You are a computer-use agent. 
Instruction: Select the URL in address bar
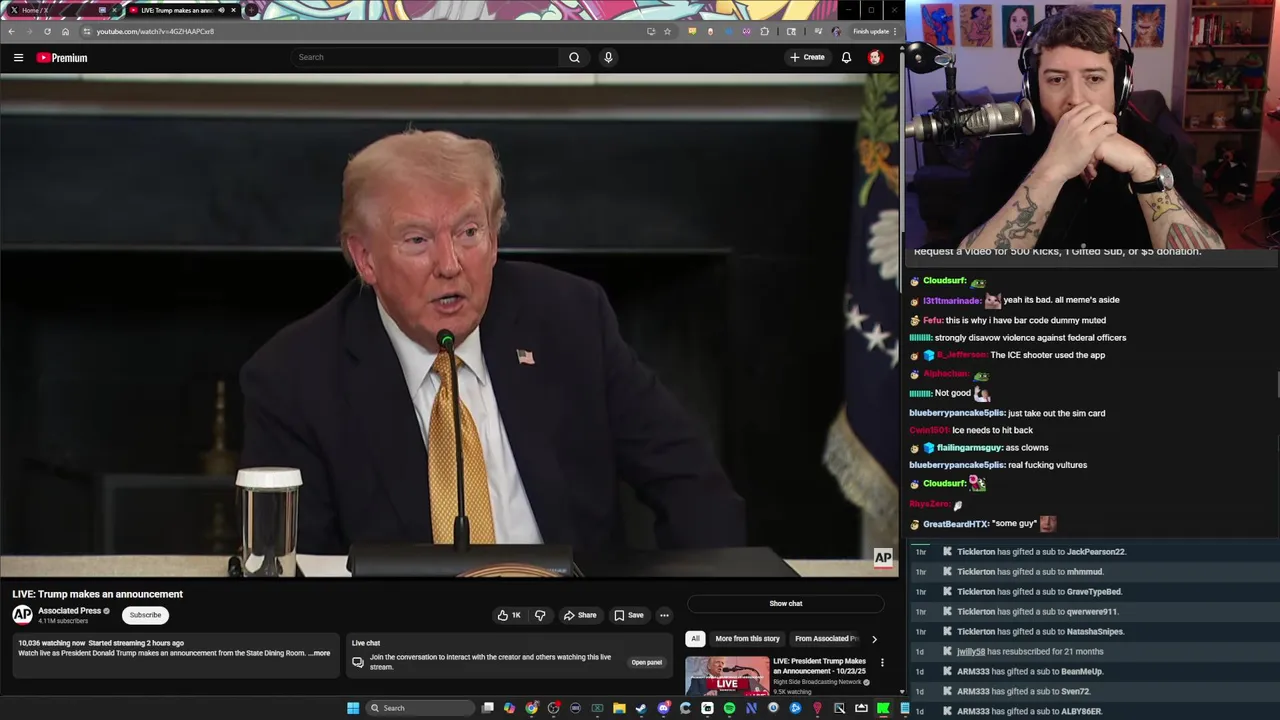point(155,31)
